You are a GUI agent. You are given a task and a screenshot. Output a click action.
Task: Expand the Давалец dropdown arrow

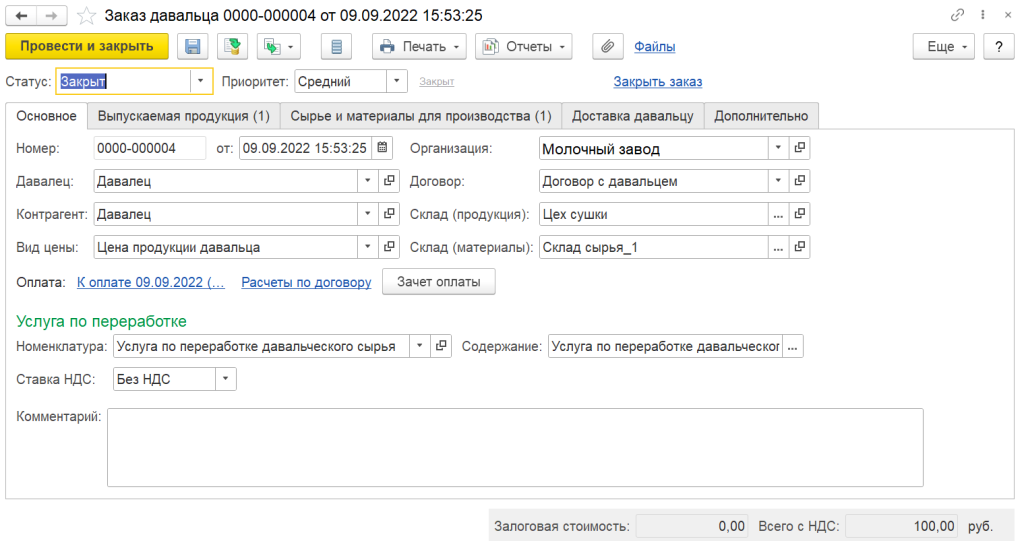pos(368,181)
